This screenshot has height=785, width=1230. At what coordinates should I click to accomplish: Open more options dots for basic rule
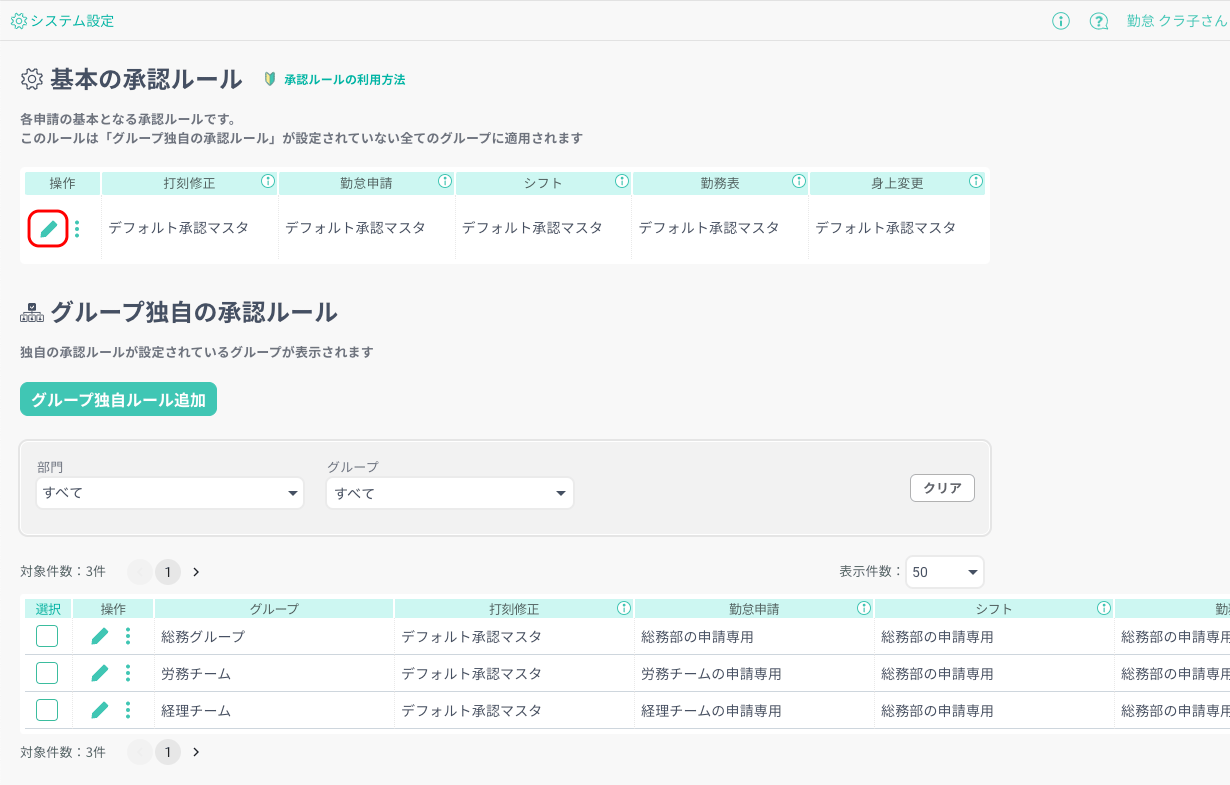(x=77, y=229)
